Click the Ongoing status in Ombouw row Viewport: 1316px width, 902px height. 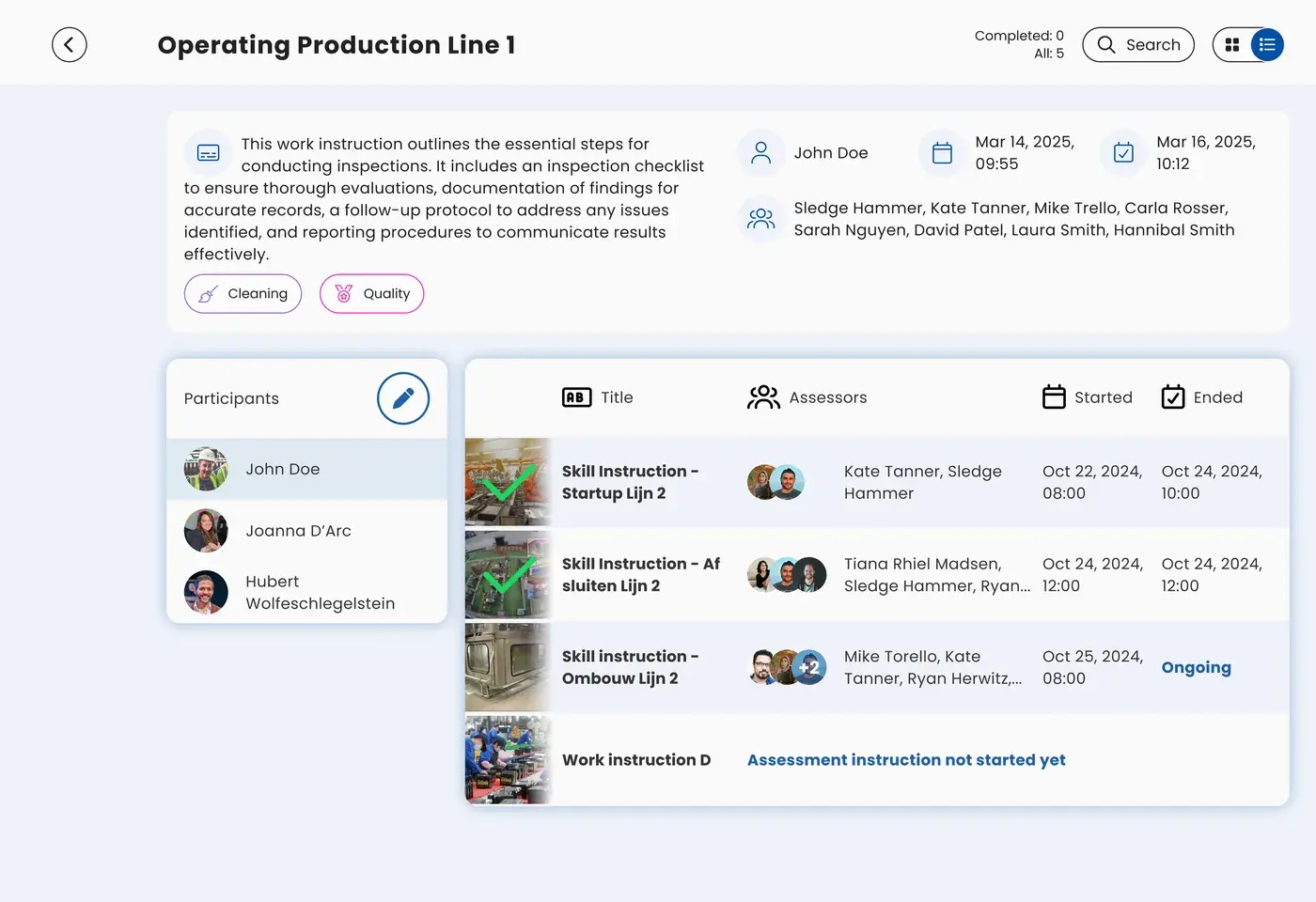(1196, 667)
